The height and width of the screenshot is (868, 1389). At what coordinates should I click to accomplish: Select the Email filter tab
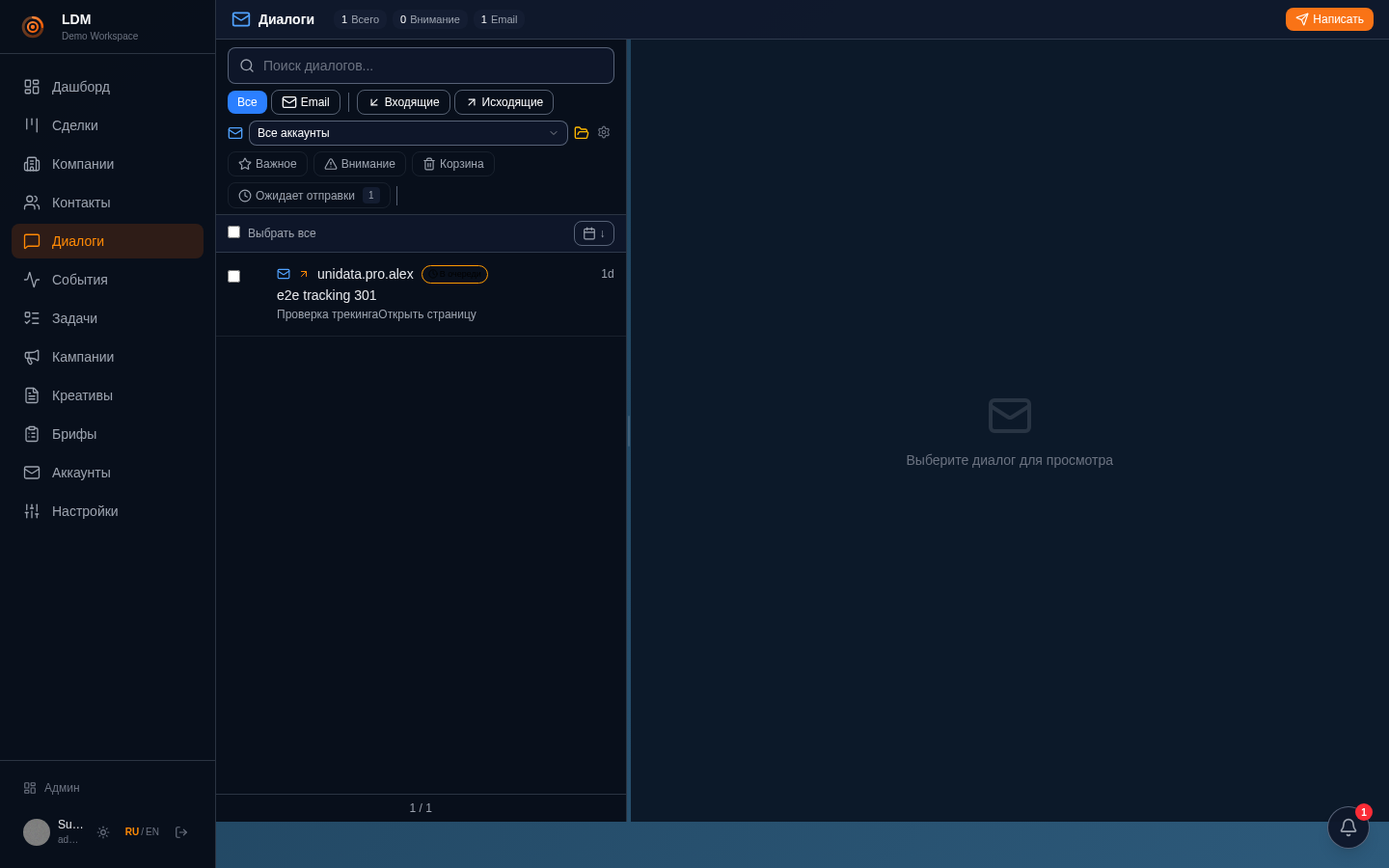pos(306,102)
